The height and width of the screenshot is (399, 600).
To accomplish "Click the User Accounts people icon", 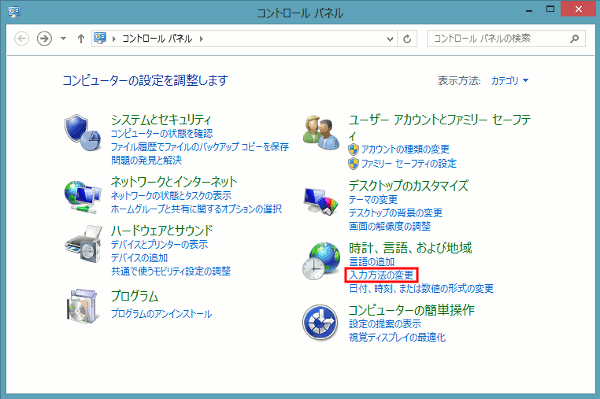I will point(321,132).
